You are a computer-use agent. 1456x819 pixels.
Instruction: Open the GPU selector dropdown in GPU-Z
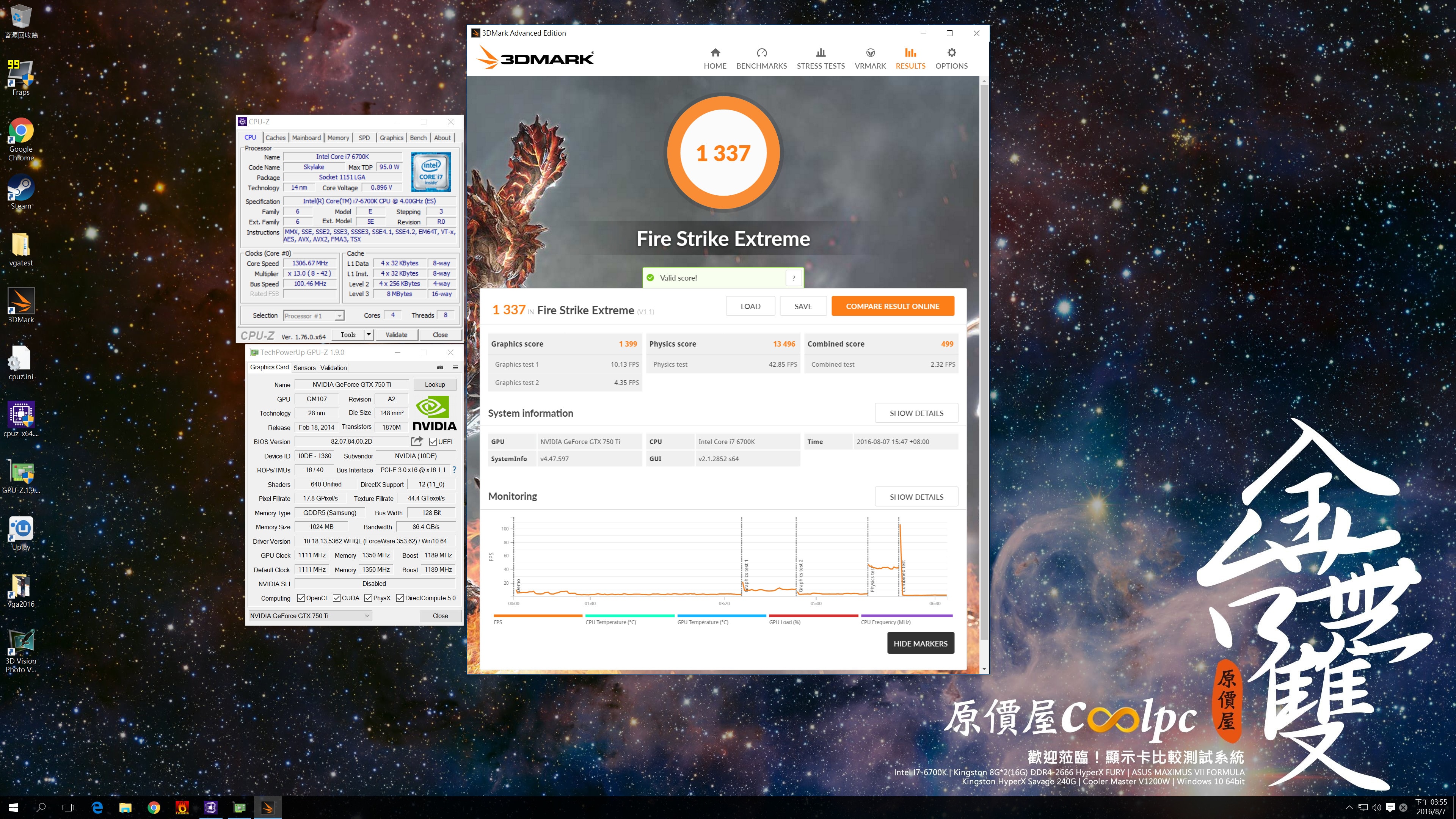pos(310,615)
